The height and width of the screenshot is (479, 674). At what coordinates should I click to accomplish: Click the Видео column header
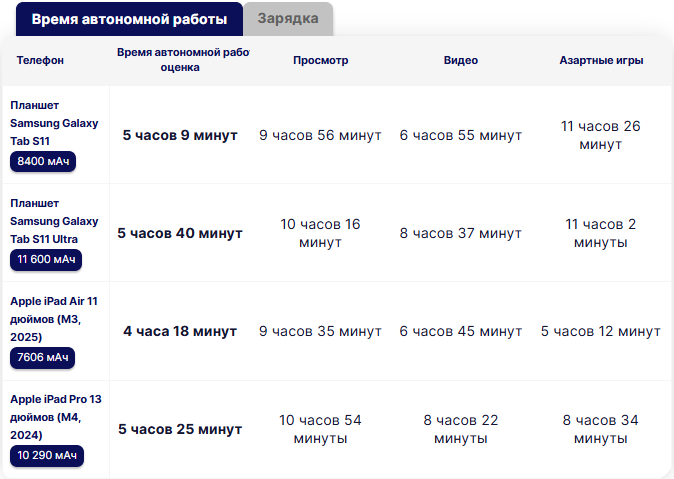460,60
